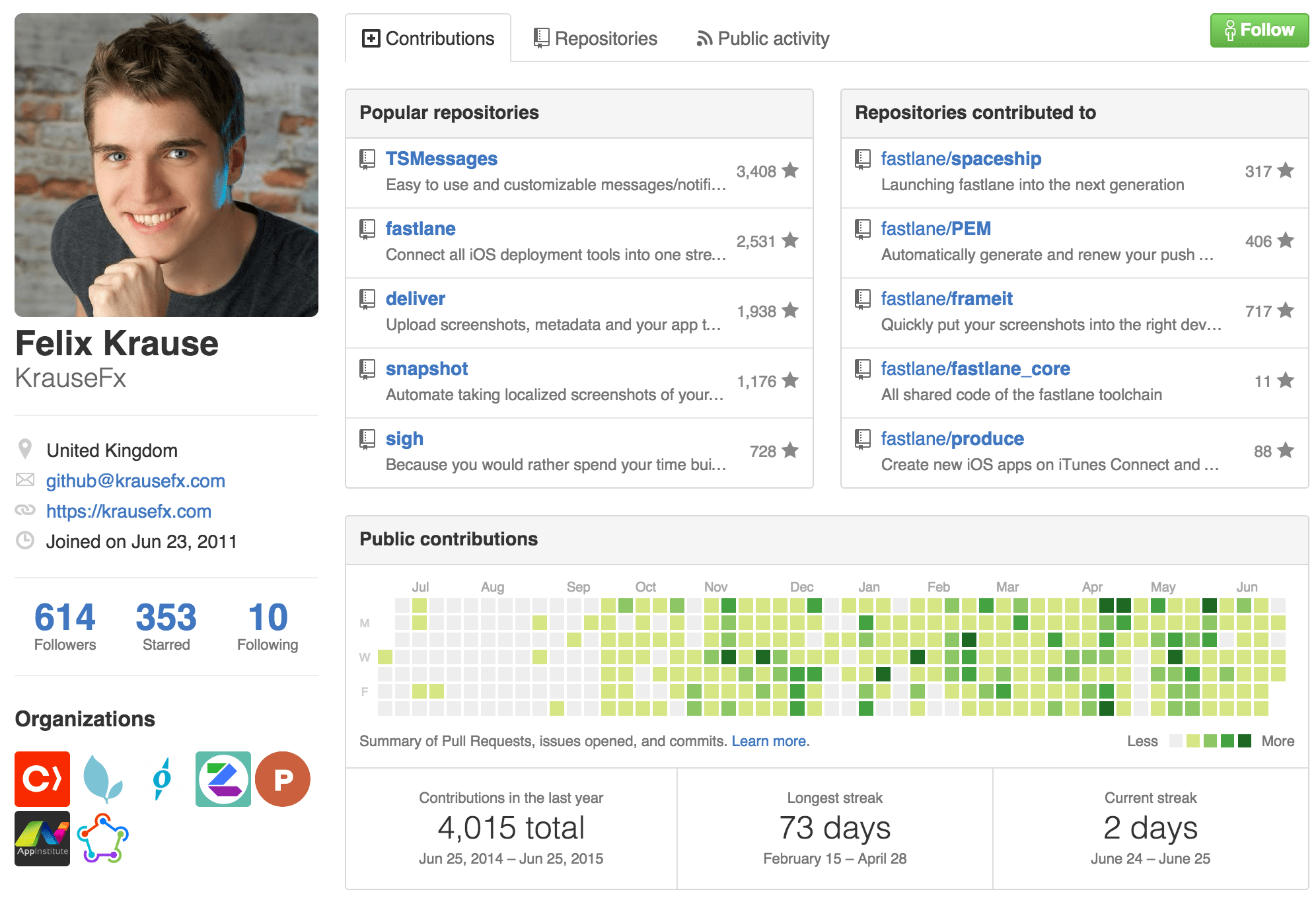This screenshot has width=1316, height=898.
Task: Open the fastlane/PEM repository link
Action: click(936, 228)
